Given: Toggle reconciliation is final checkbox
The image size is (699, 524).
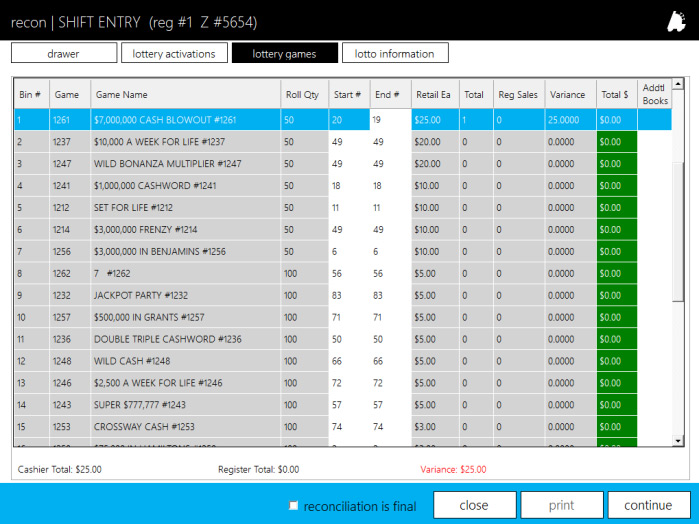Looking at the screenshot, I should coord(293,505).
